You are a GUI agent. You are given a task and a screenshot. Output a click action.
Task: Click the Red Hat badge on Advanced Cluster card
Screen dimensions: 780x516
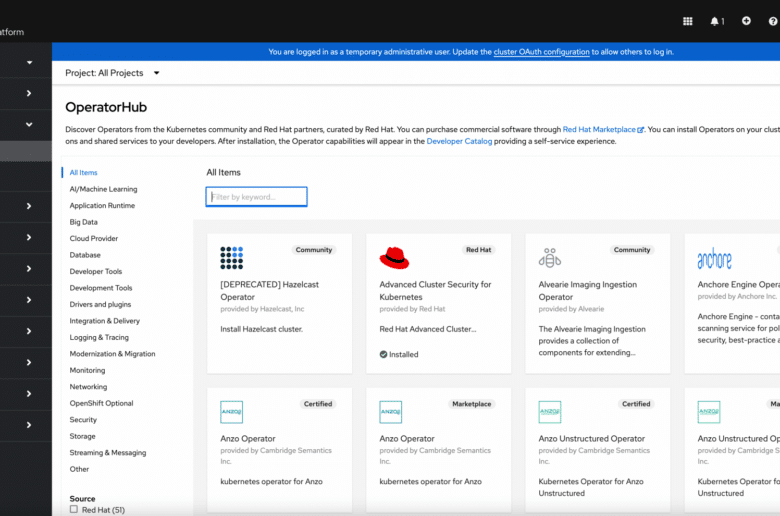pos(479,250)
